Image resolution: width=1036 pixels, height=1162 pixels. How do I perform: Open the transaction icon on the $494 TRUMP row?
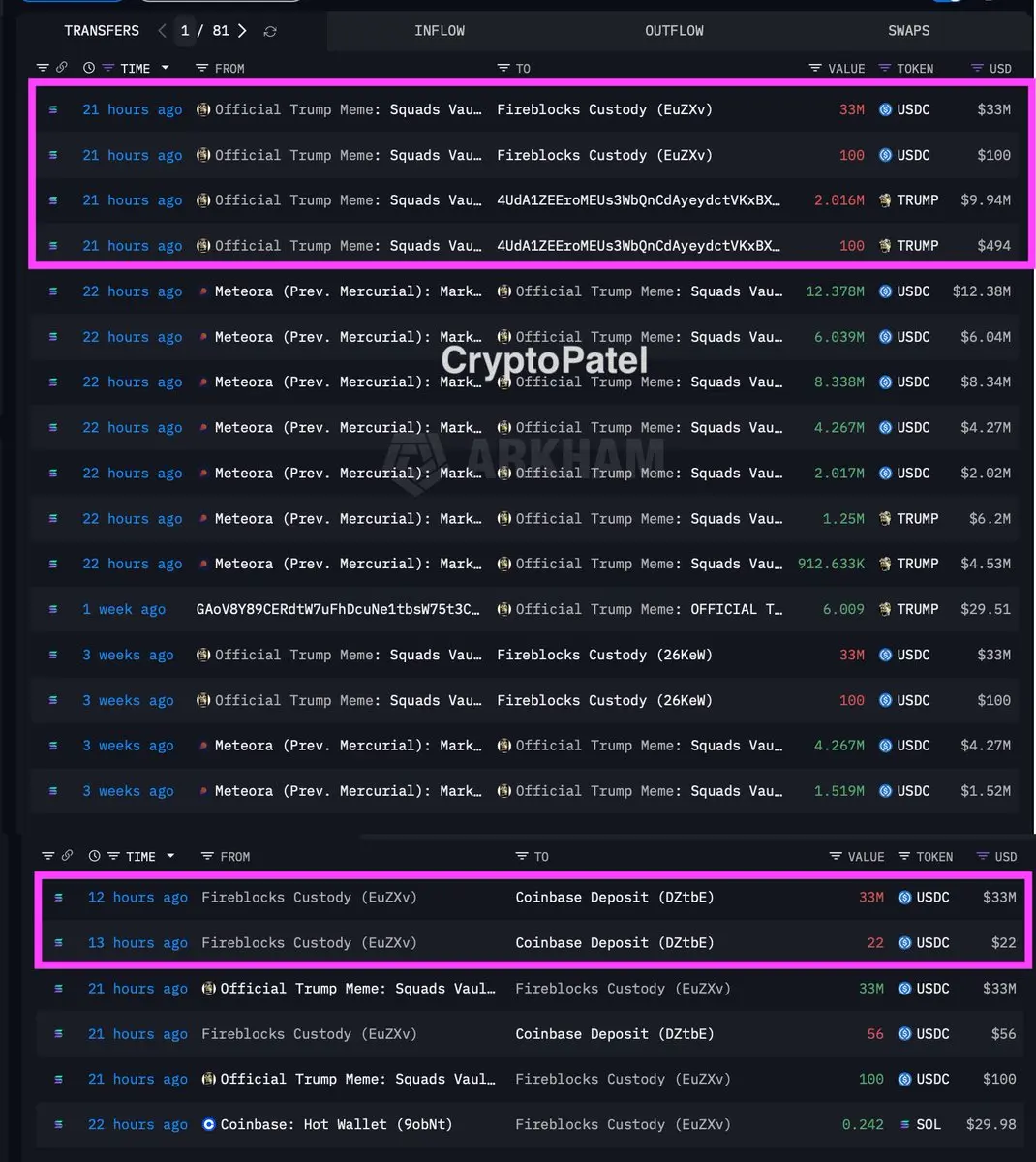coord(53,245)
